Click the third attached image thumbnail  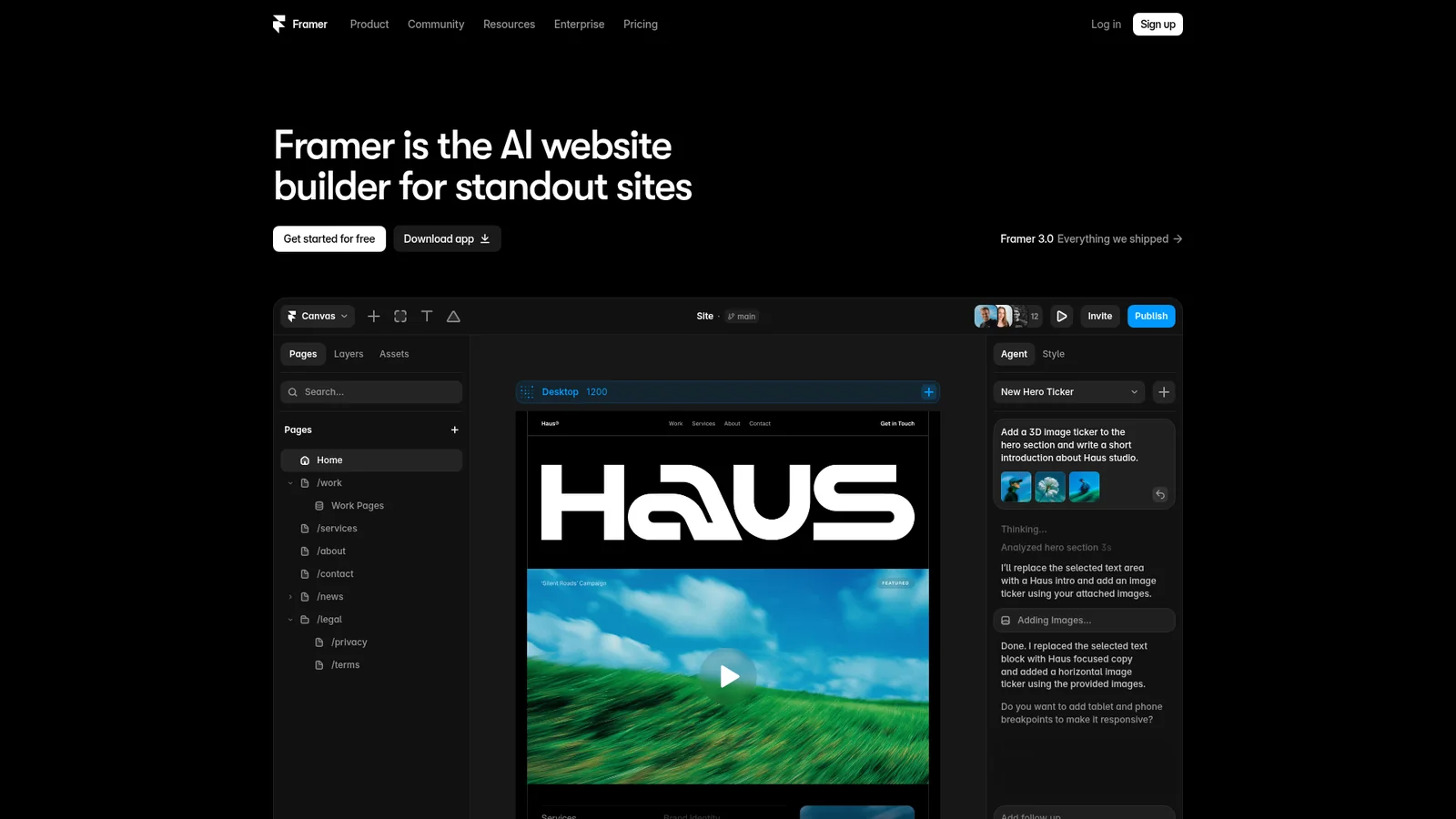pos(1084,487)
